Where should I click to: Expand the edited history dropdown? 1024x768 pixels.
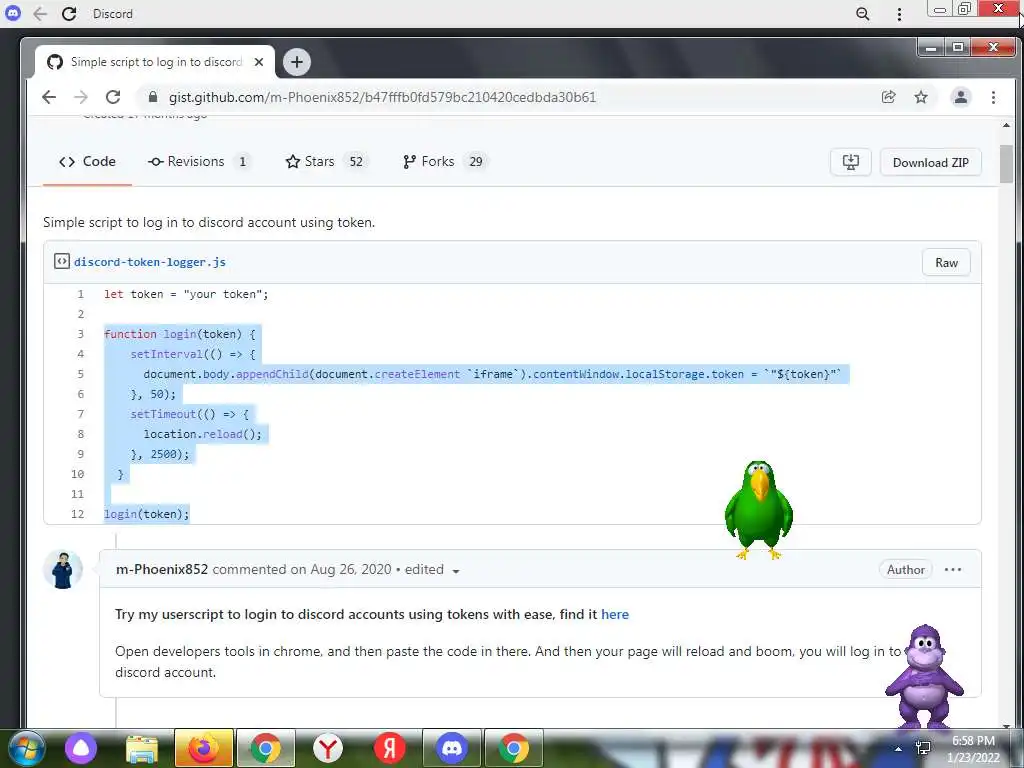432,570
